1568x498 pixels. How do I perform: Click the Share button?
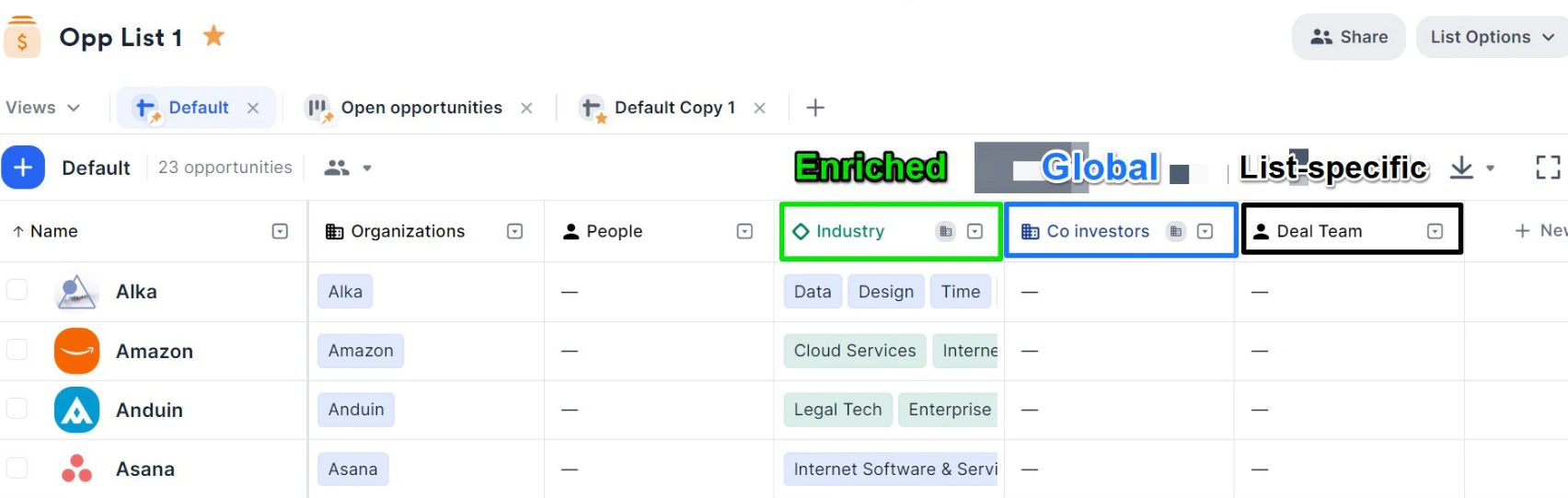pos(1349,37)
